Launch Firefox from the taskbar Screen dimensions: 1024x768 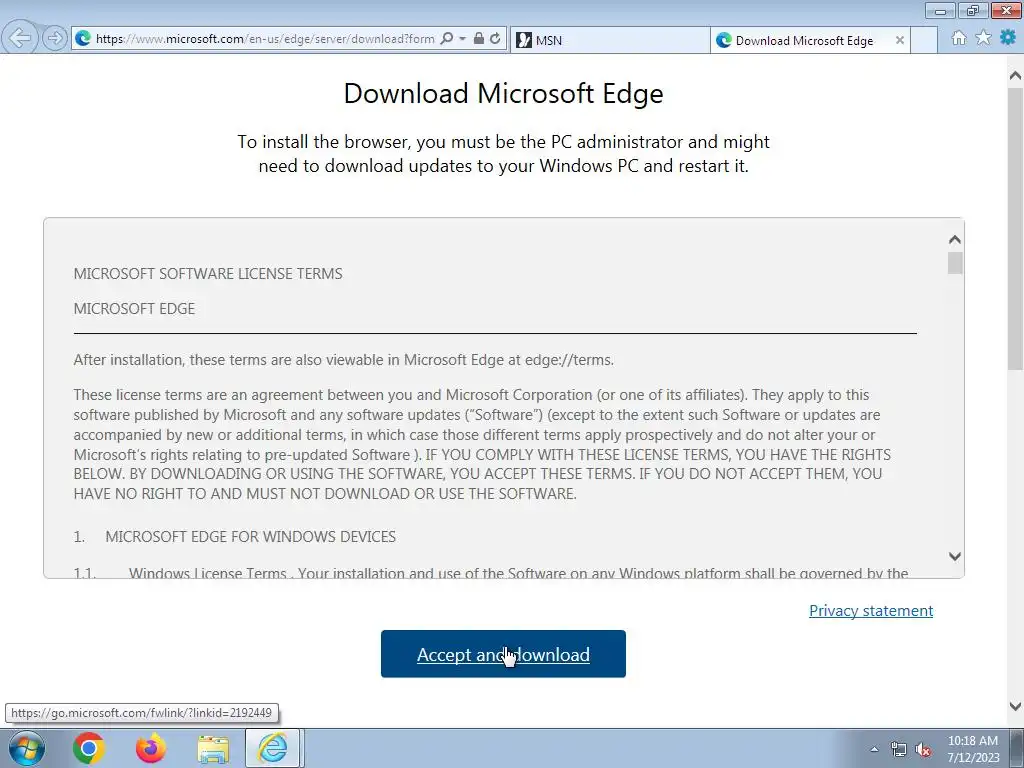(x=151, y=748)
